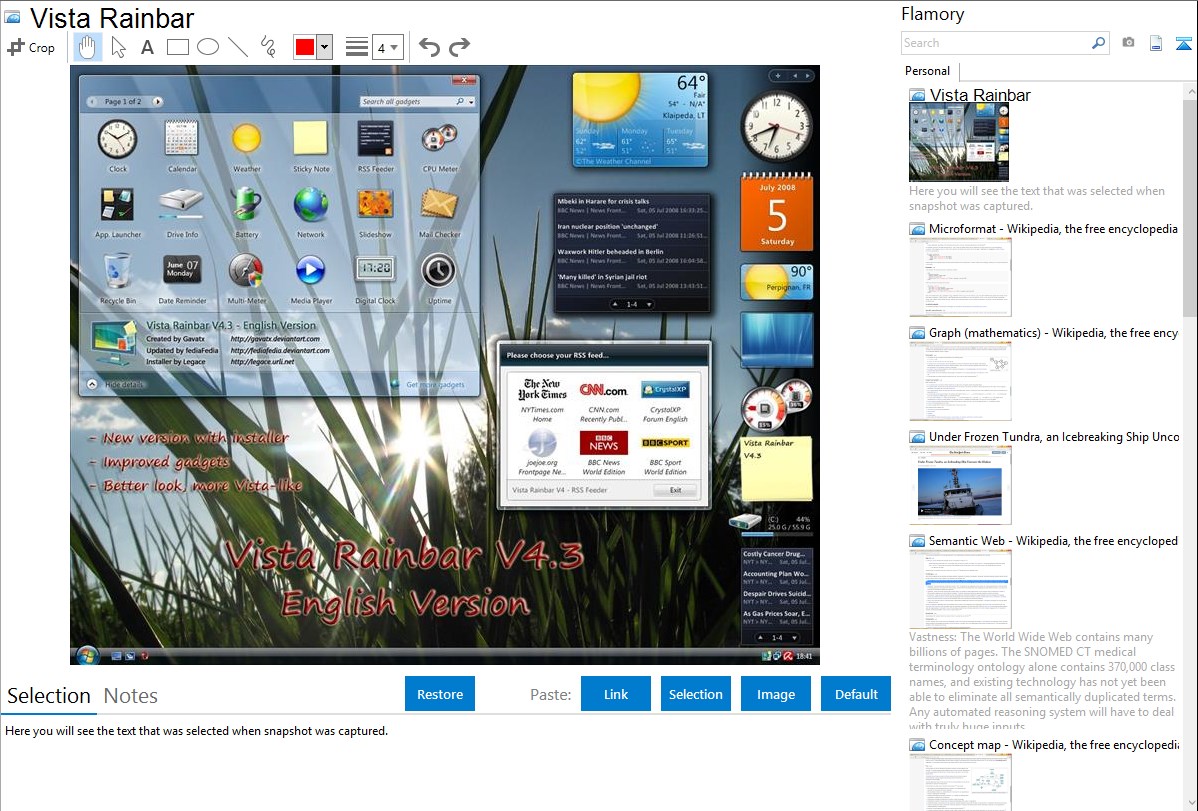Click the Get more gadgets link in snapshot

coord(435,384)
